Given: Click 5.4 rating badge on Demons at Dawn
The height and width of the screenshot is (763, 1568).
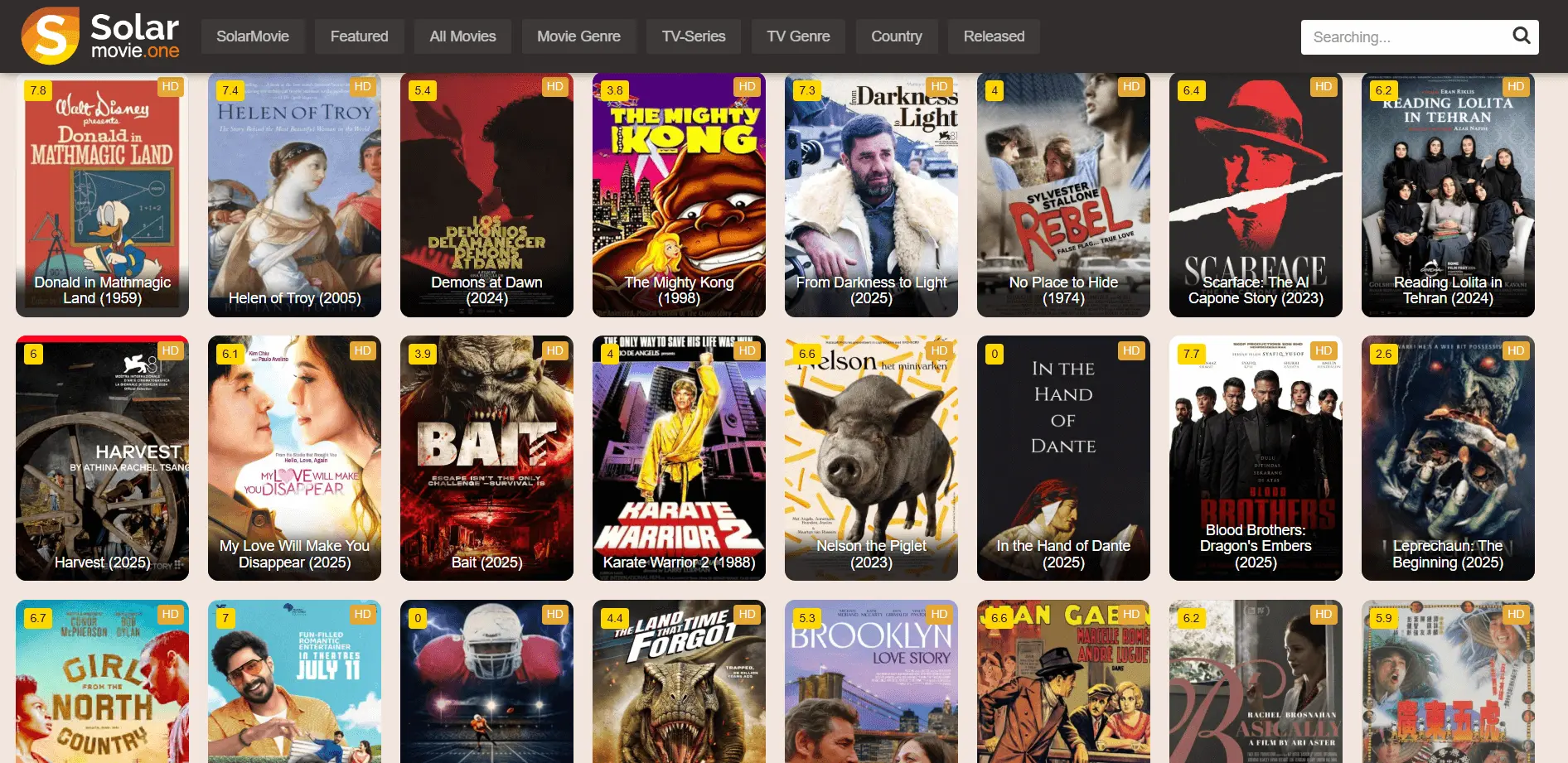Looking at the screenshot, I should tap(423, 90).
